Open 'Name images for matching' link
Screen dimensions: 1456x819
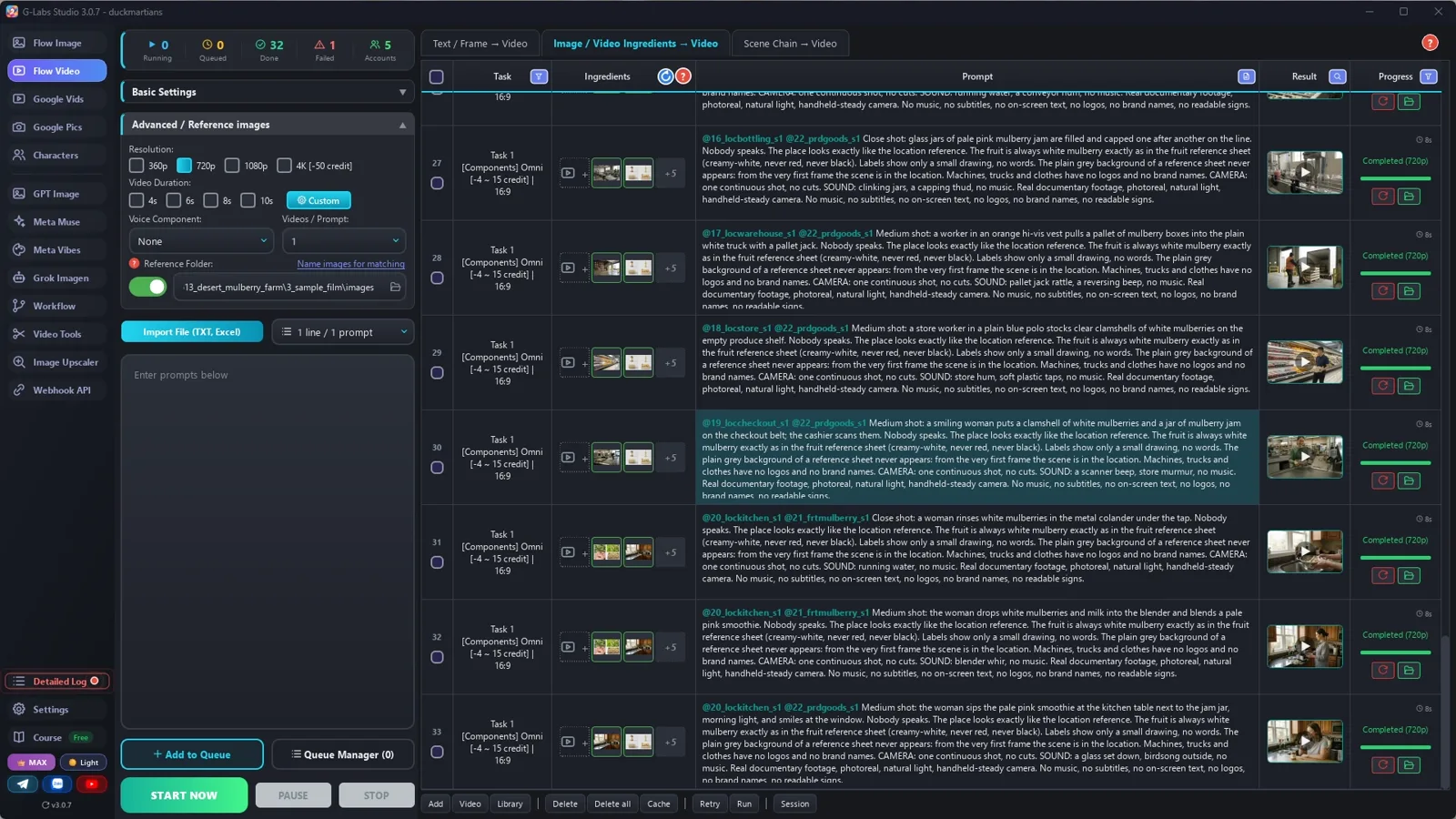(350, 264)
